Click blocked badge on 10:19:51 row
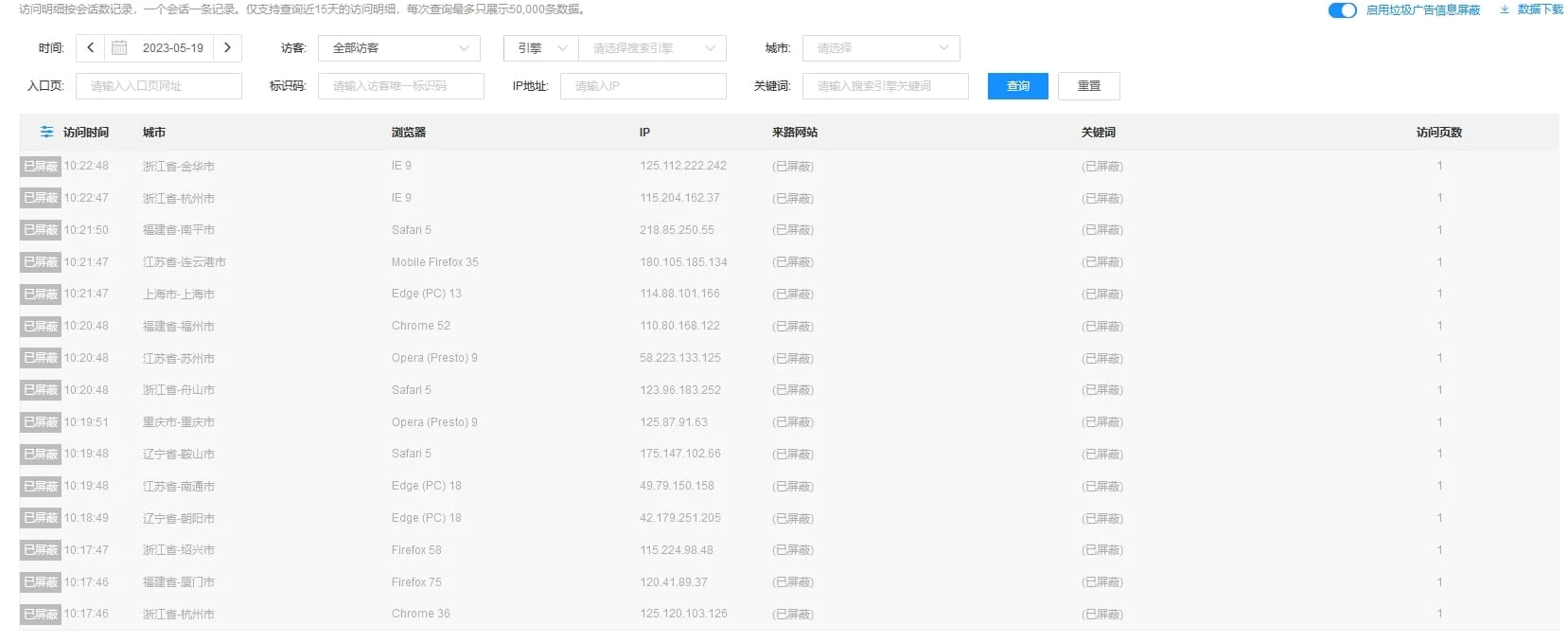The height and width of the screenshot is (643, 1568). point(41,422)
